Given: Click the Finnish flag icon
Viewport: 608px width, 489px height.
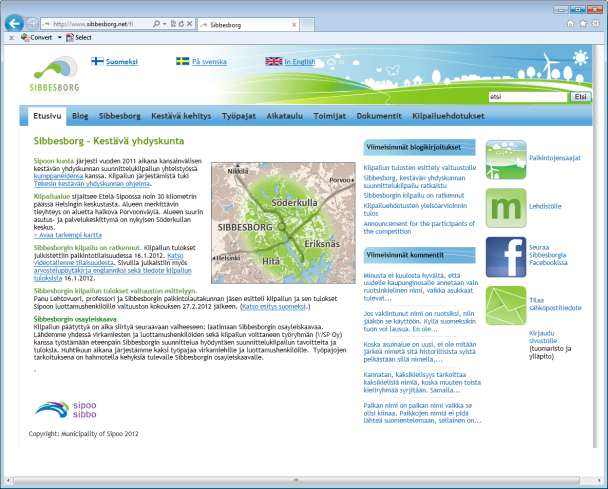Looking at the screenshot, I should 97,61.
